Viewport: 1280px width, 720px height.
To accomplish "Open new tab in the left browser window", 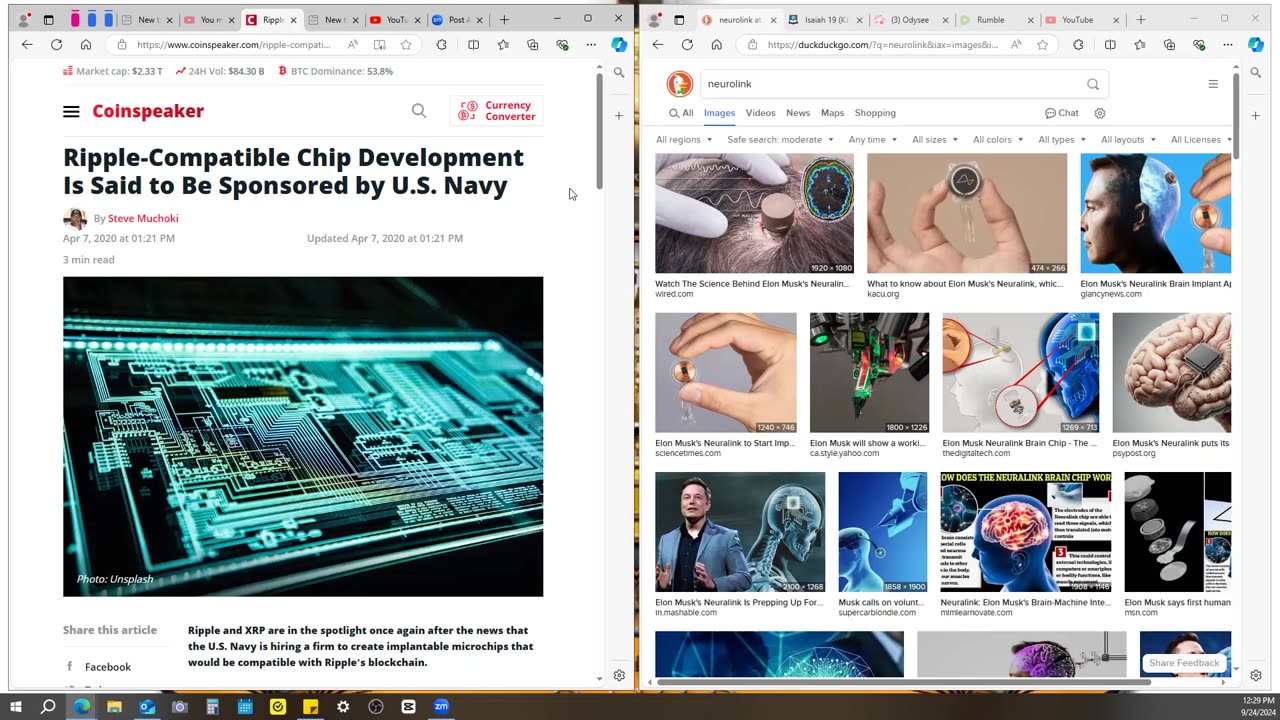I will 504,20.
